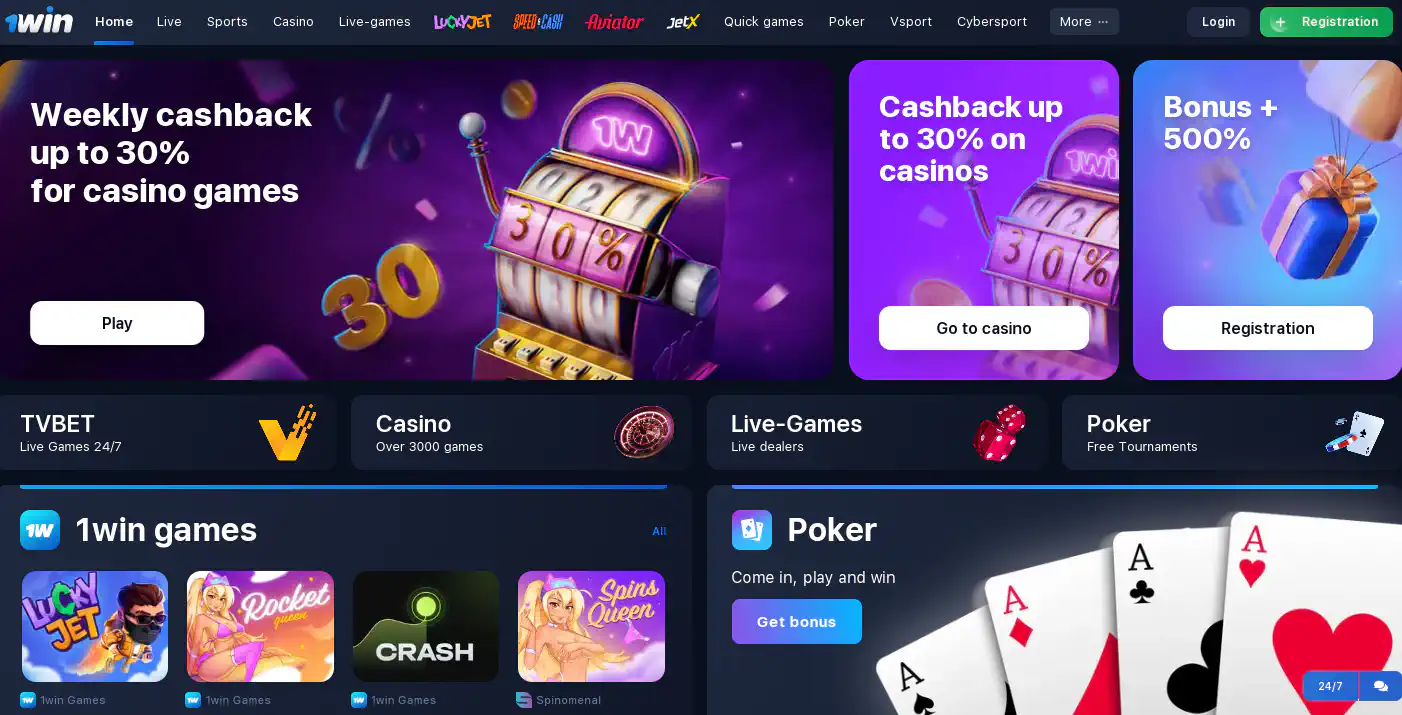Click the Go to casino button
This screenshot has width=1402, height=715.
[984, 328]
